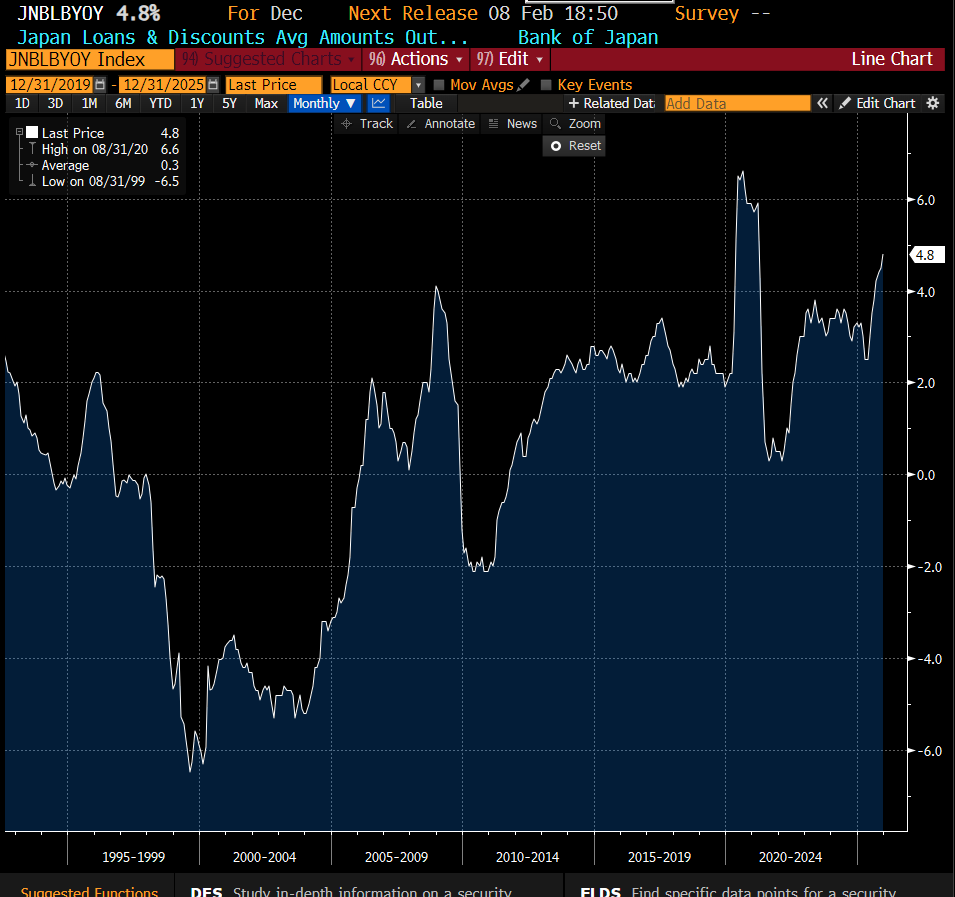
Task: Click the 2020-2024 axis label
Action: click(x=790, y=857)
